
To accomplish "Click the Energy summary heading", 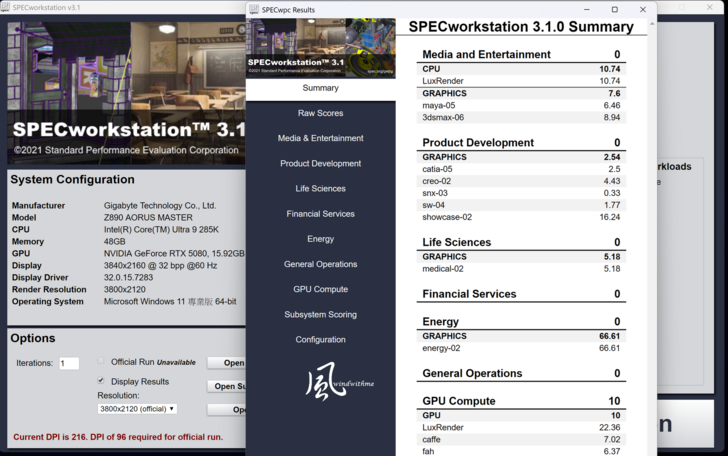I will click(x=440, y=322).
